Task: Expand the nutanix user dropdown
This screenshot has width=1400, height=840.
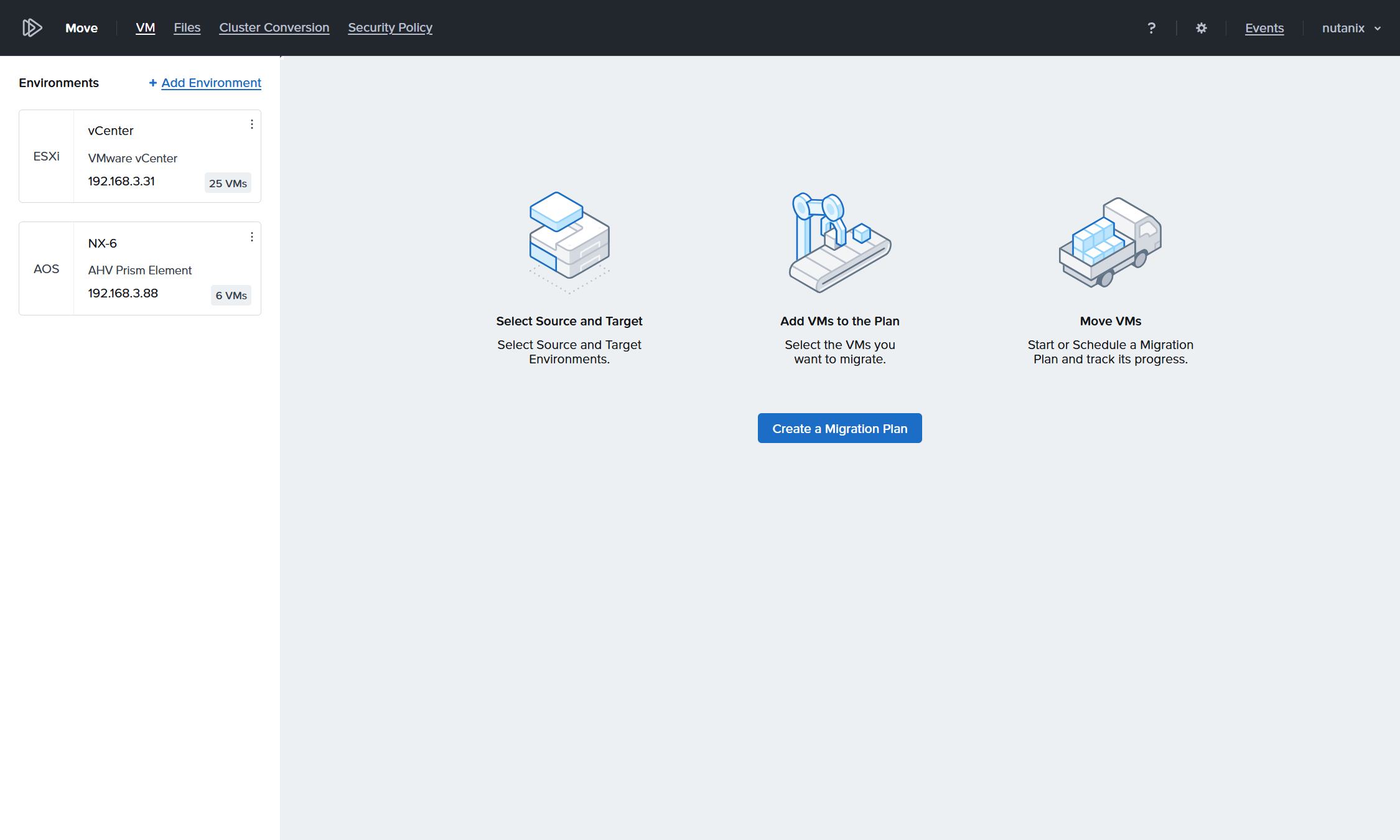Action: [1351, 28]
